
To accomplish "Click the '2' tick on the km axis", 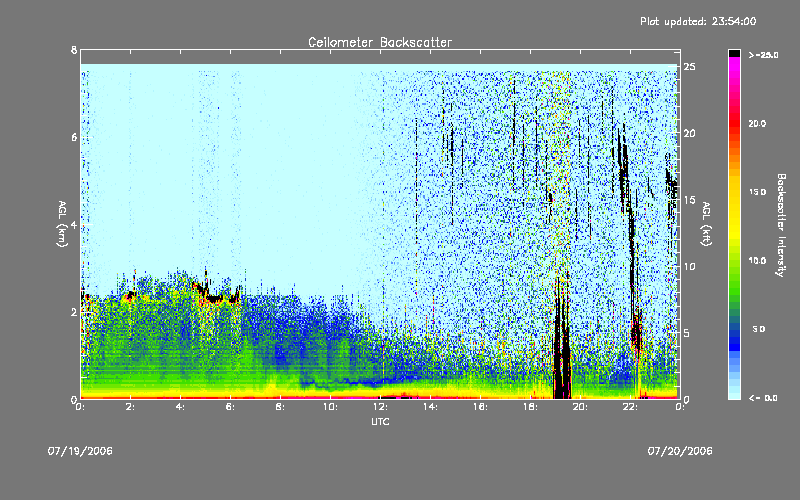I will tap(74, 312).
